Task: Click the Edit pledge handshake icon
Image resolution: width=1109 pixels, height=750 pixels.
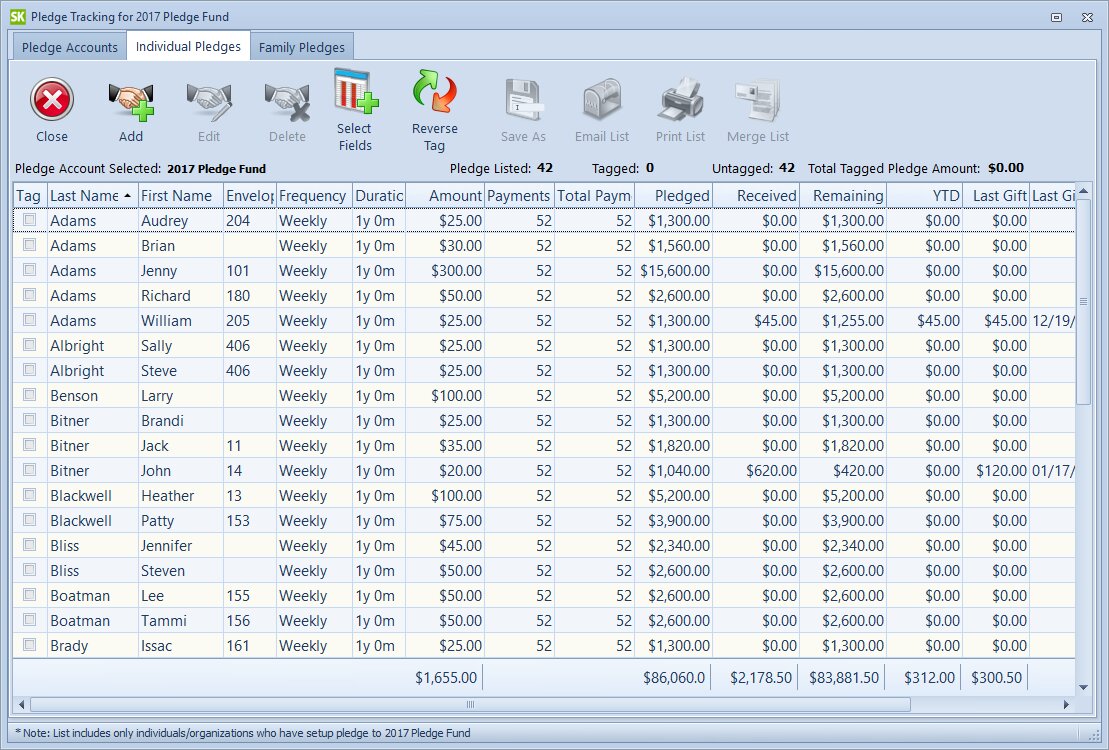Action: tap(209, 101)
